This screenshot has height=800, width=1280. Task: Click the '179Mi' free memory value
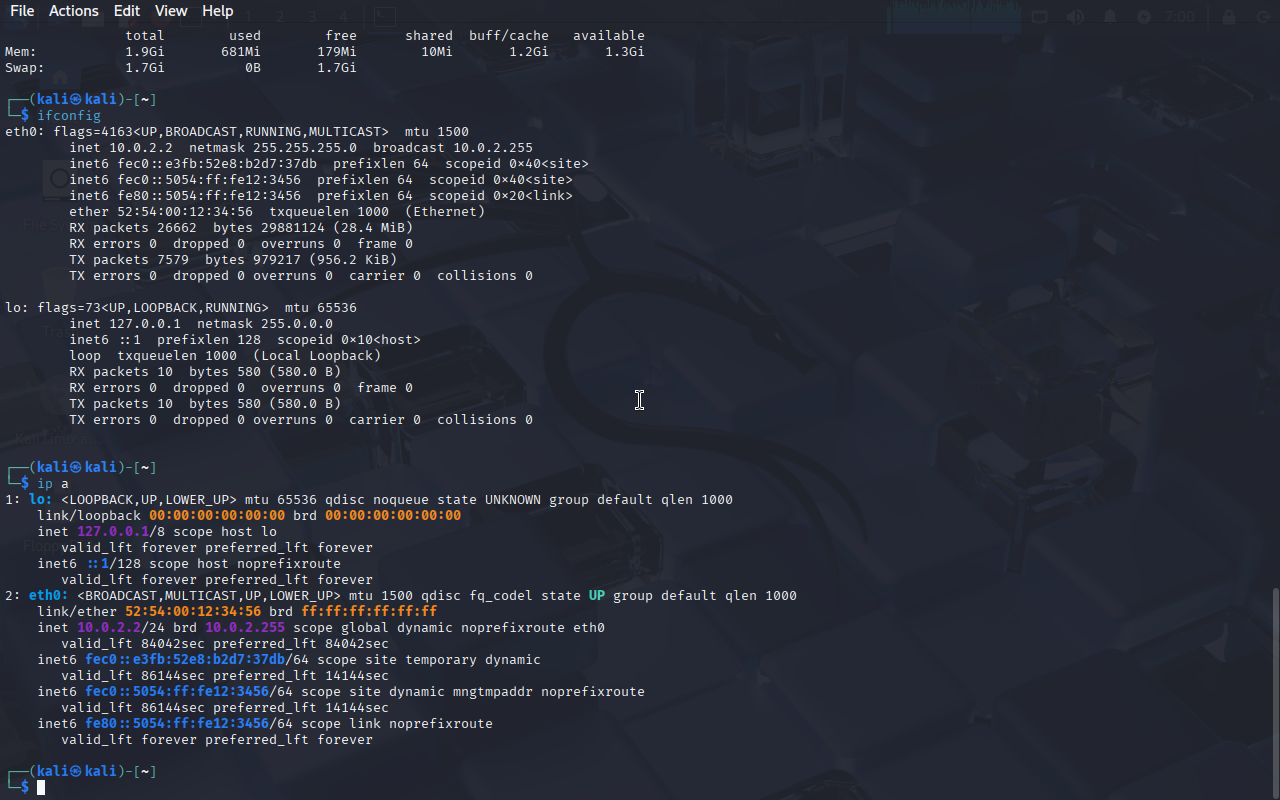pyautogui.click(x=337, y=52)
